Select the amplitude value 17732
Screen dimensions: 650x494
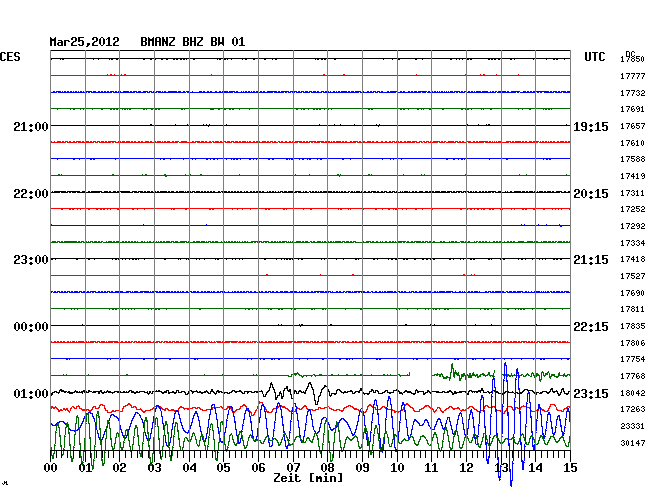coord(633,93)
